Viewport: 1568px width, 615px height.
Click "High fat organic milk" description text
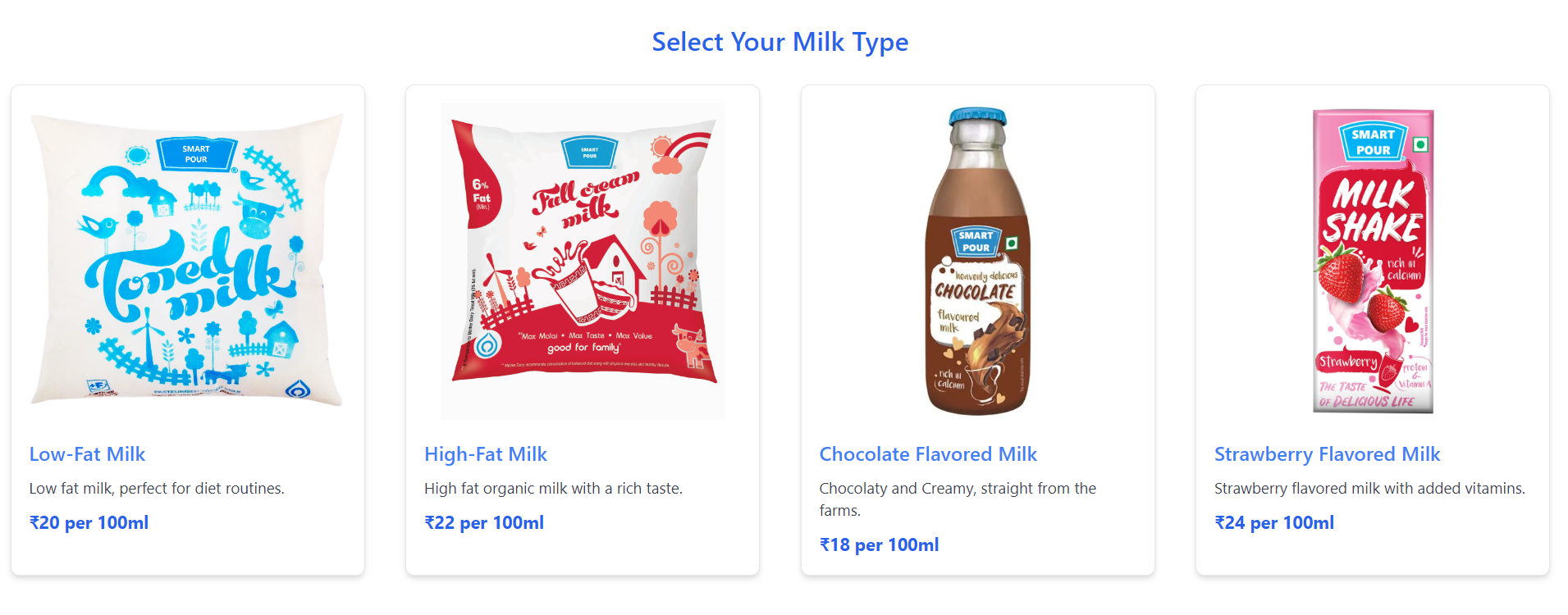[553, 489]
